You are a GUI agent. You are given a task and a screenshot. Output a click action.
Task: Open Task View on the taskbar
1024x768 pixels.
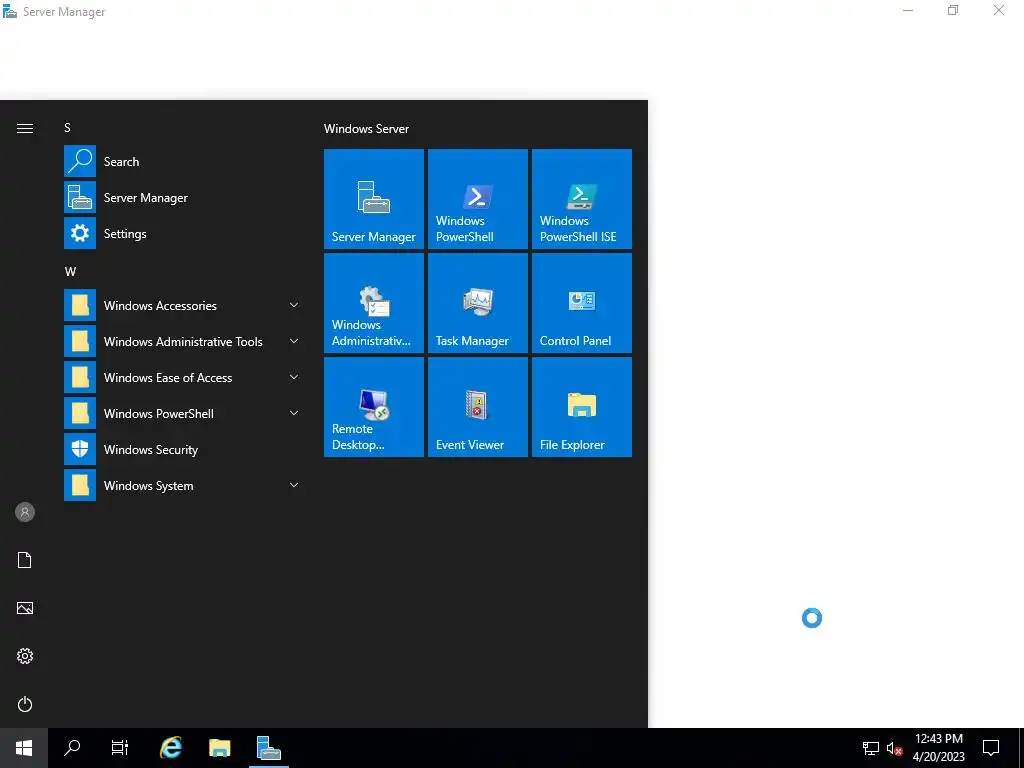tap(120, 748)
